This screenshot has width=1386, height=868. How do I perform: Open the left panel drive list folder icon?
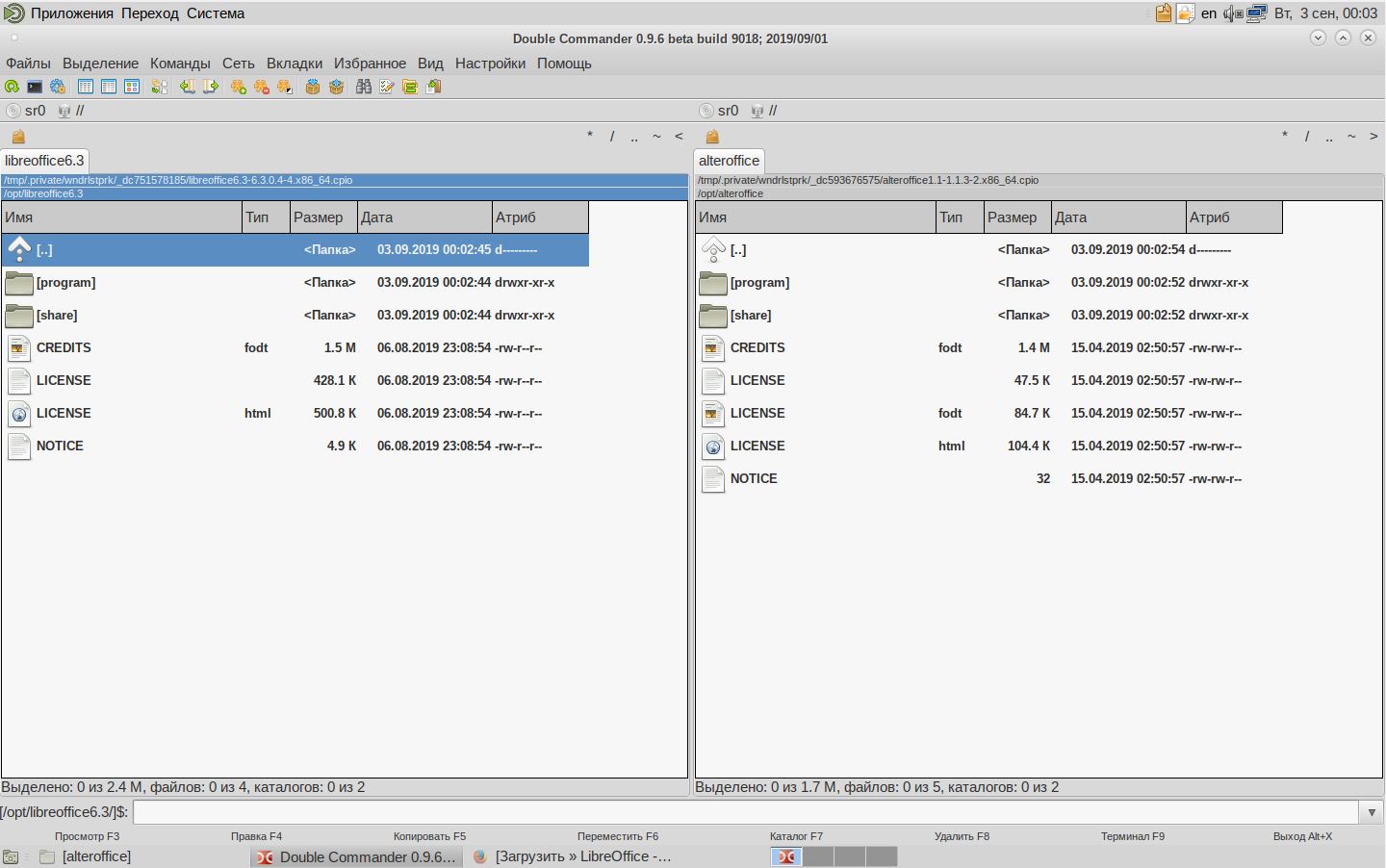tap(18, 137)
